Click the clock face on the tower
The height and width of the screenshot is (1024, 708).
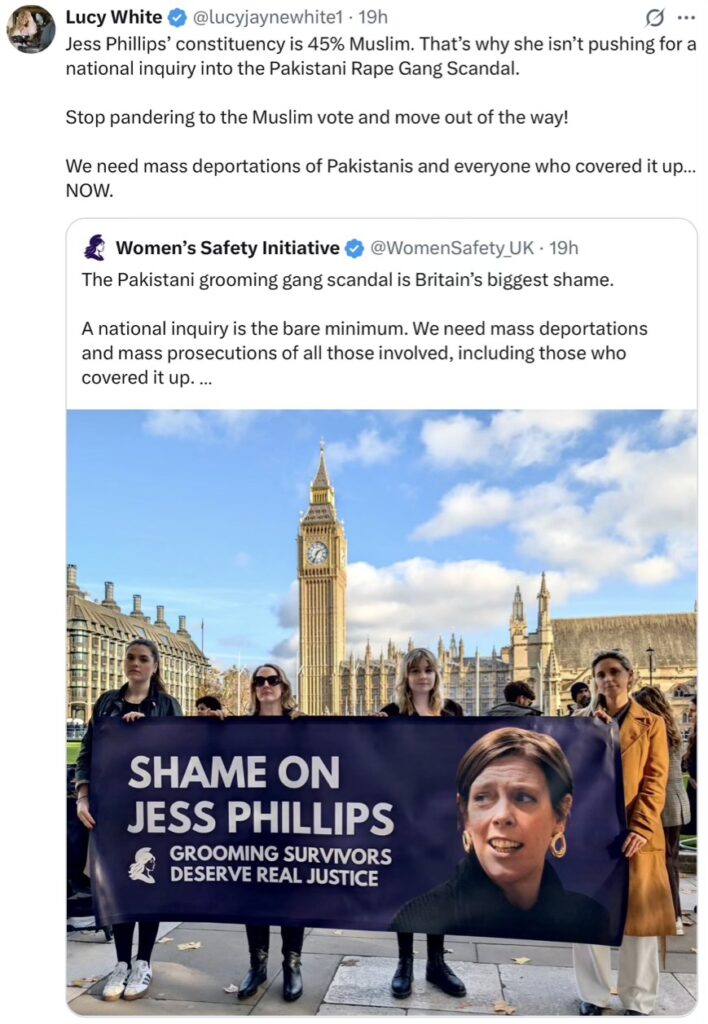click(317, 553)
